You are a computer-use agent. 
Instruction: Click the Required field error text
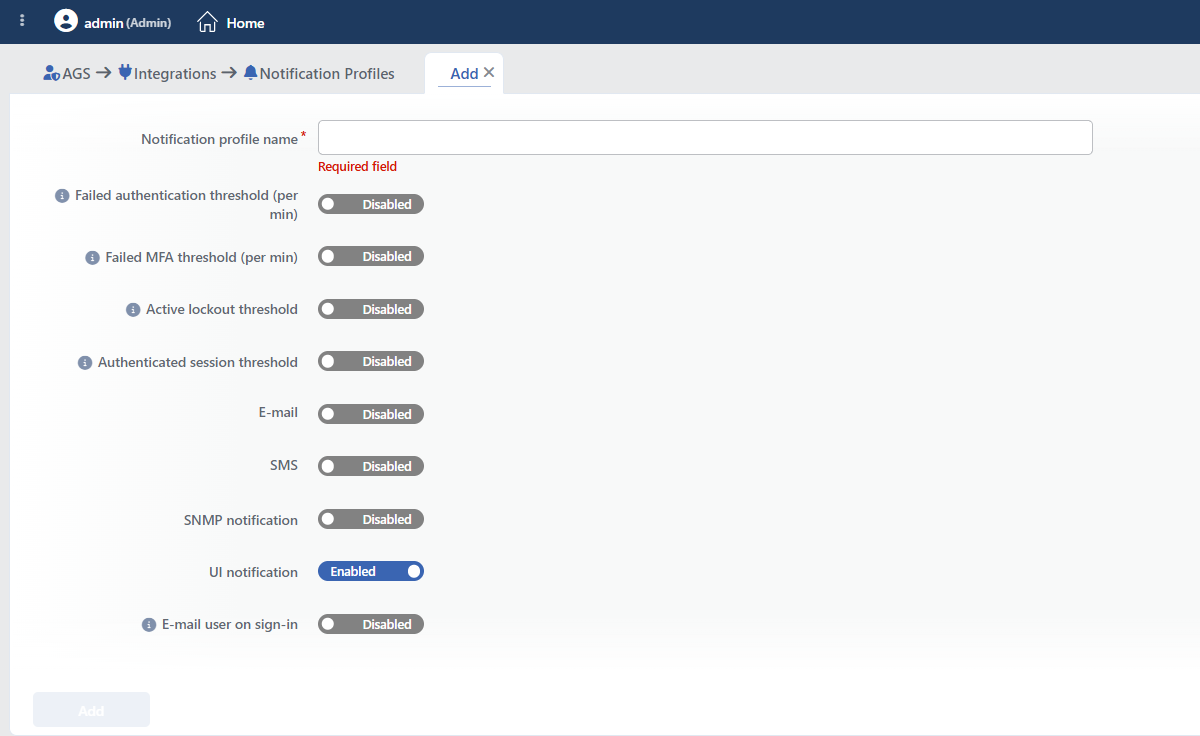coord(357,167)
